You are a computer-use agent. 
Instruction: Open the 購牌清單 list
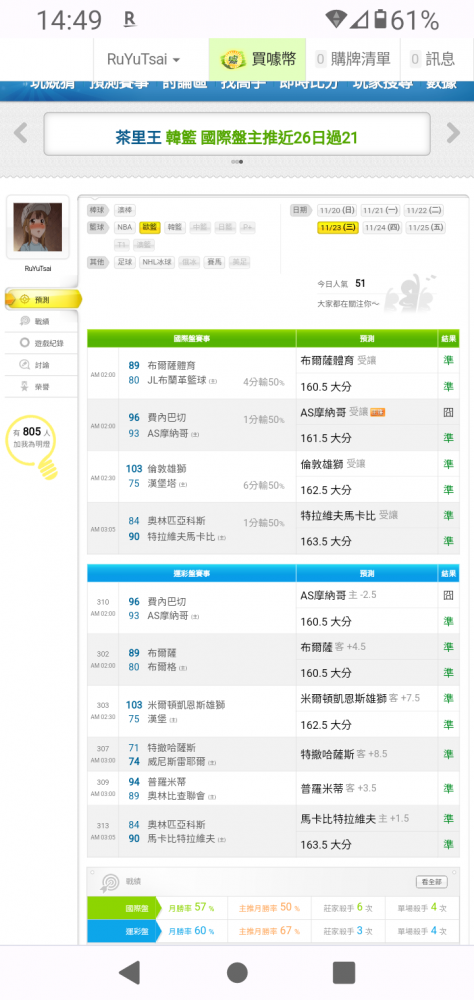pyautogui.click(x=353, y=59)
